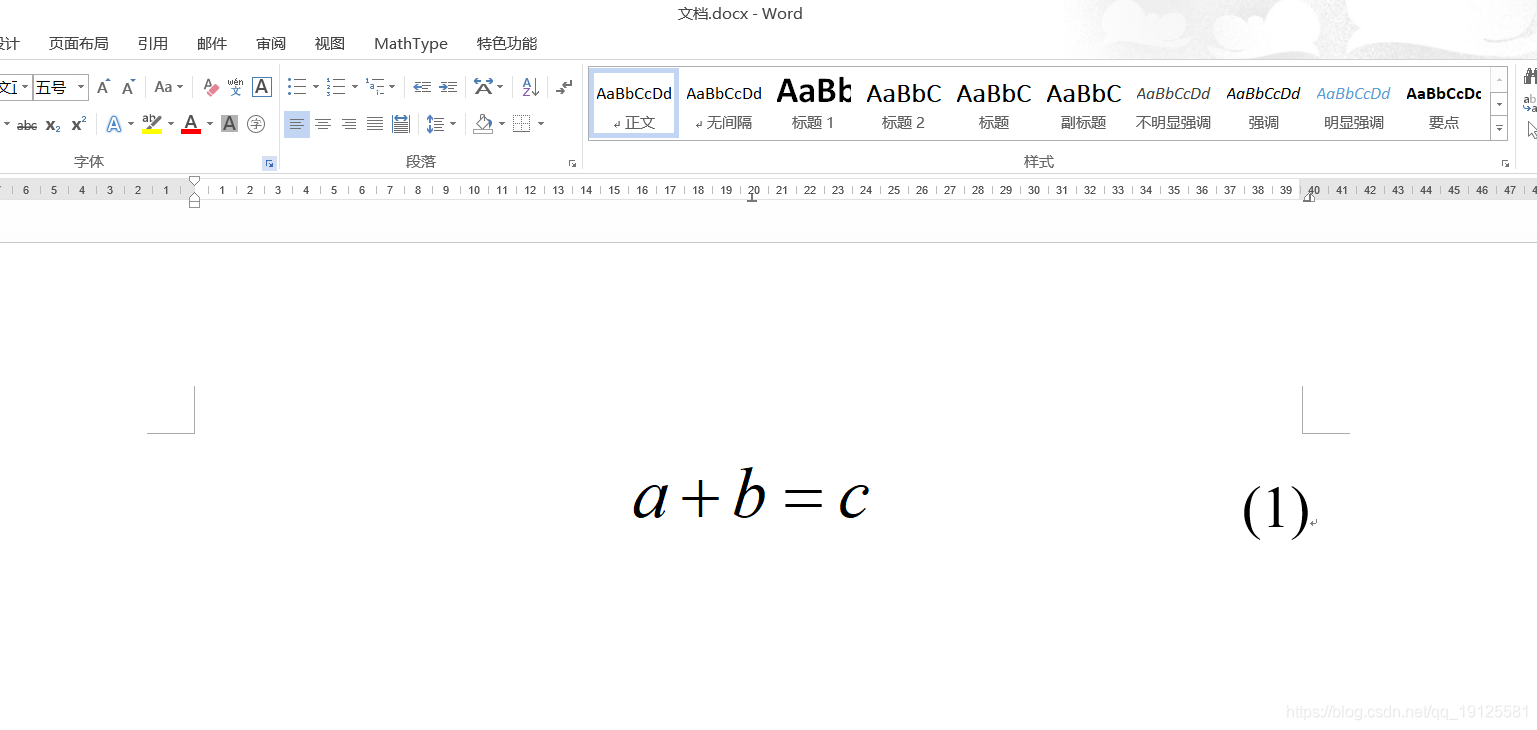Open MathType ribbon tab
Screen dimensions: 1537x730
point(411,43)
